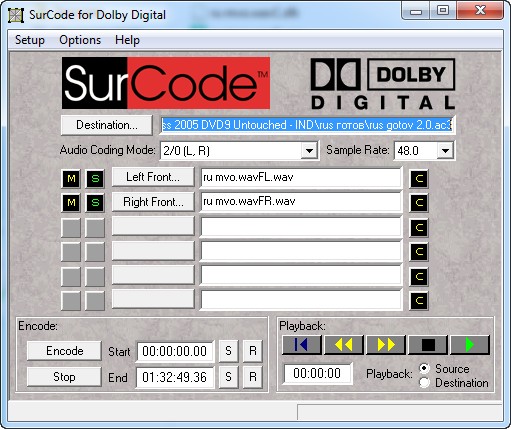Click the C button of the sixth channel row
The width and height of the screenshot is (511, 429).
point(419,300)
